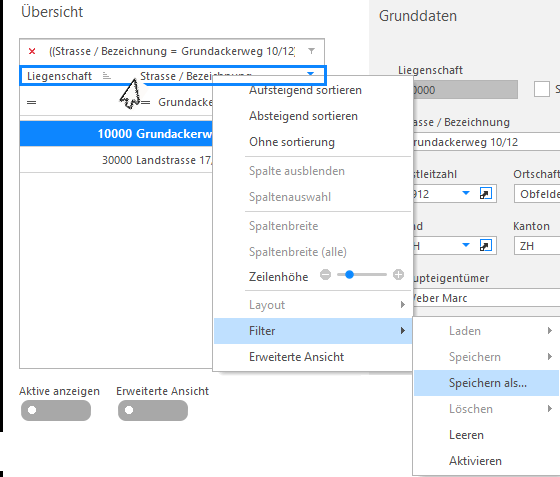The width and height of the screenshot is (560, 477).
Task: Click the Haupteigentümer field Weber Marc
Action: 486,298
